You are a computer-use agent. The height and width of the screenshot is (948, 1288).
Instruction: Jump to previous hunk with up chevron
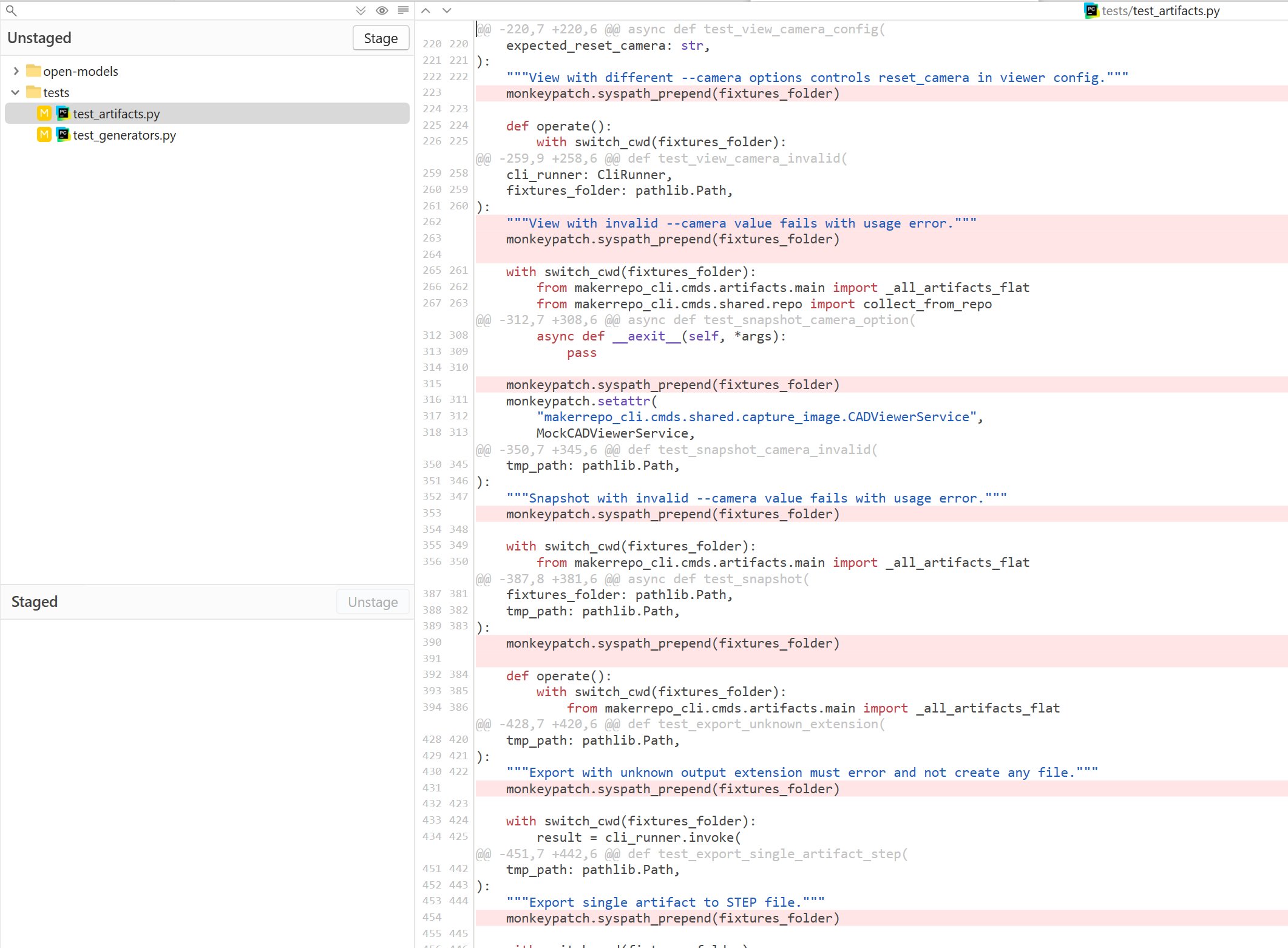[x=425, y=10]
